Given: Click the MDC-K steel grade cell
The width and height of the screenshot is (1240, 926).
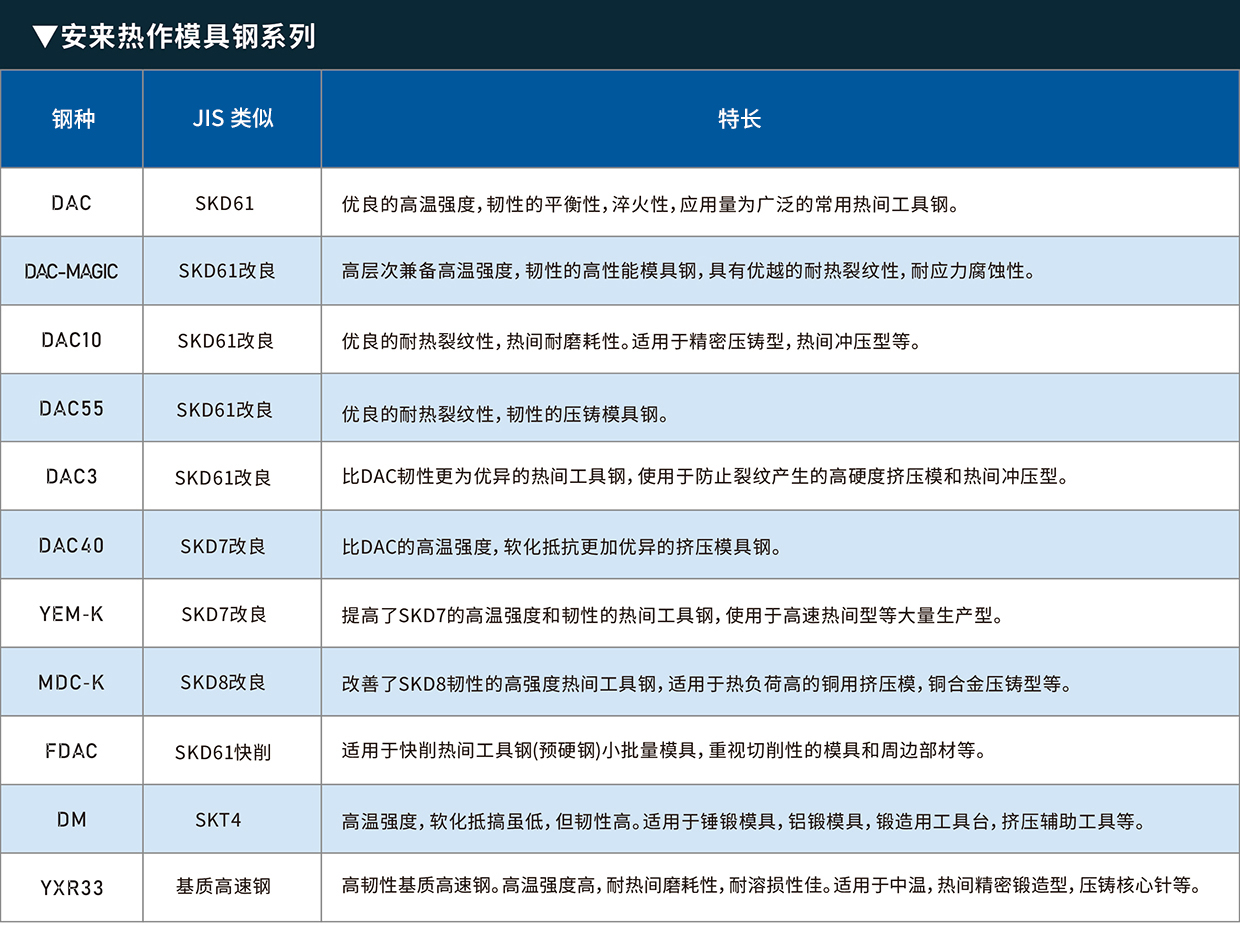Looking at the screenshot, I should tap(72, 683).
